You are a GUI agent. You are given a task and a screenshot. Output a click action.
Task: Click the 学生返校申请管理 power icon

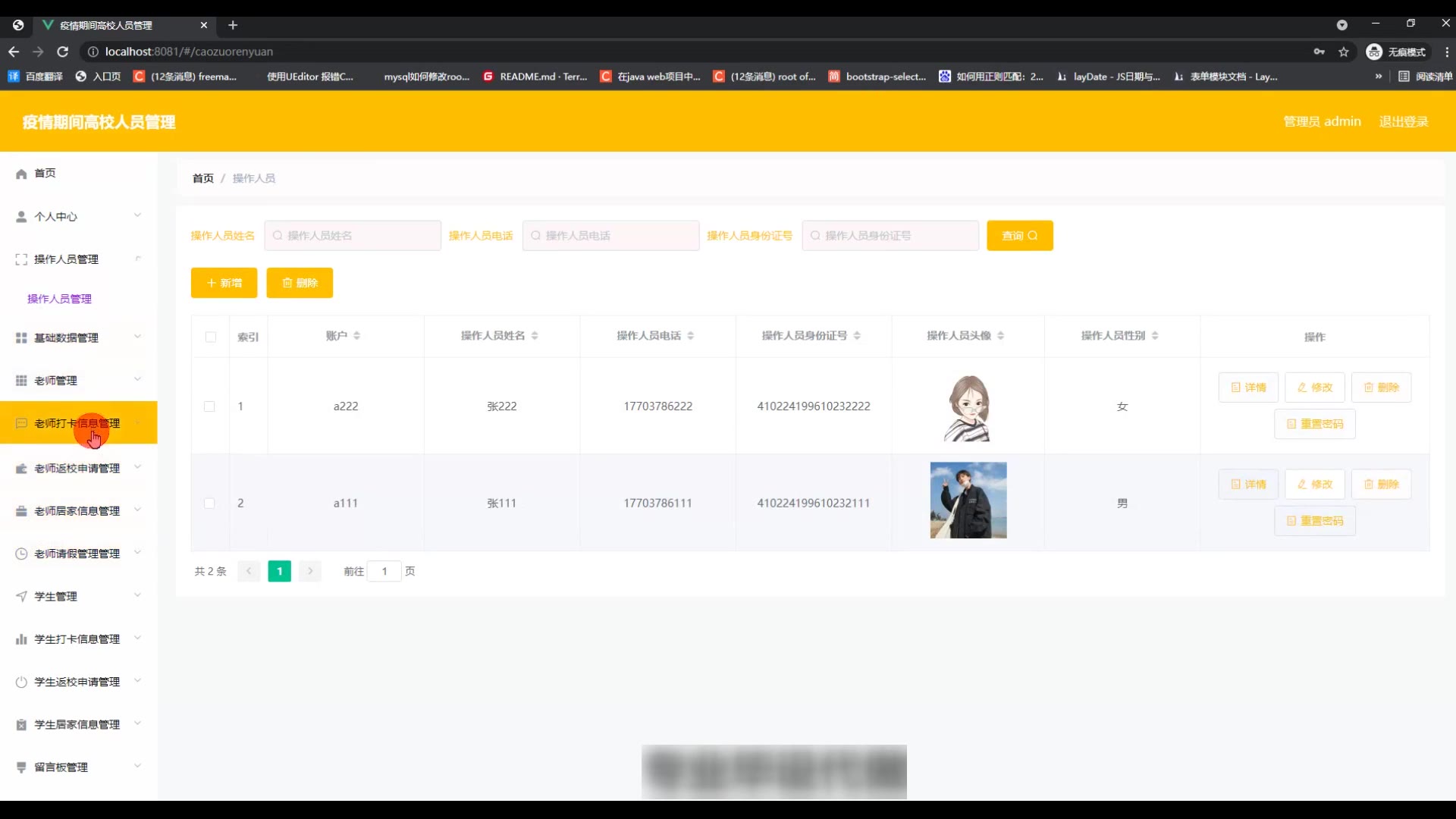pyautogui.click(x=21, y=682)
